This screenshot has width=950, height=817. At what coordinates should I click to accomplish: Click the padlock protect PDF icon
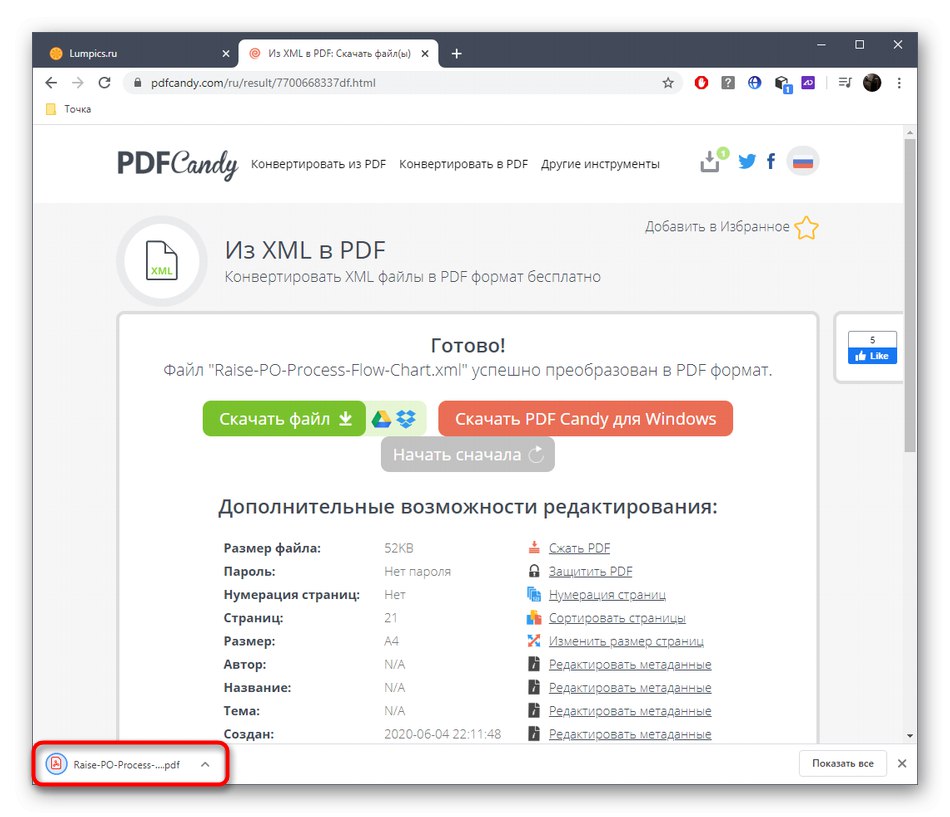pos(534,571)
